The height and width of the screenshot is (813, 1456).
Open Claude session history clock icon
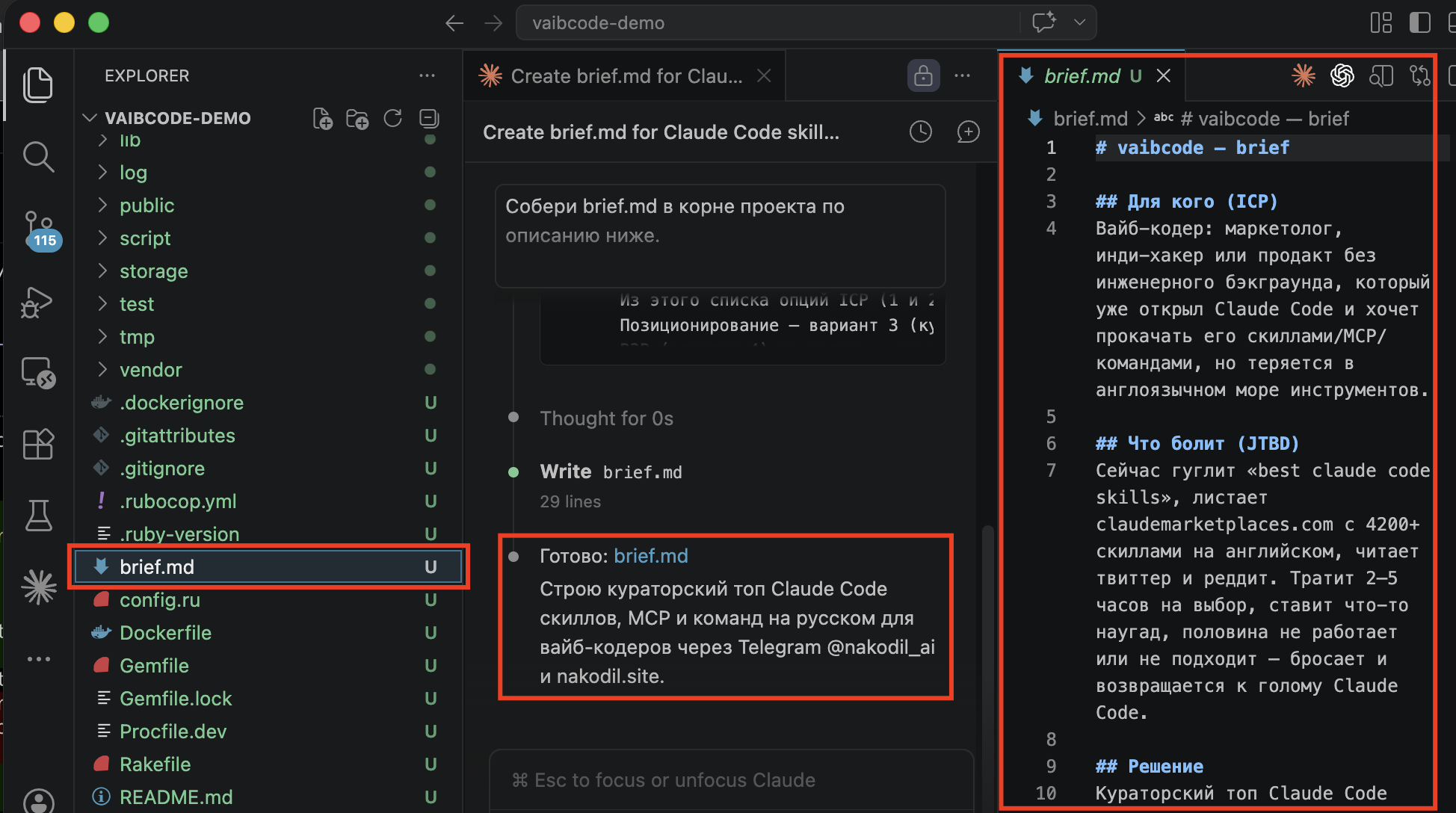point(921,132)
